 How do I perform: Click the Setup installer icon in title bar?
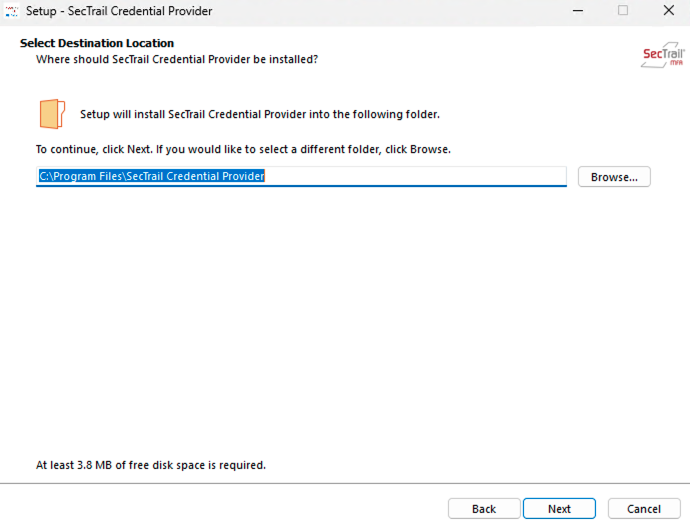coord(12,11)
